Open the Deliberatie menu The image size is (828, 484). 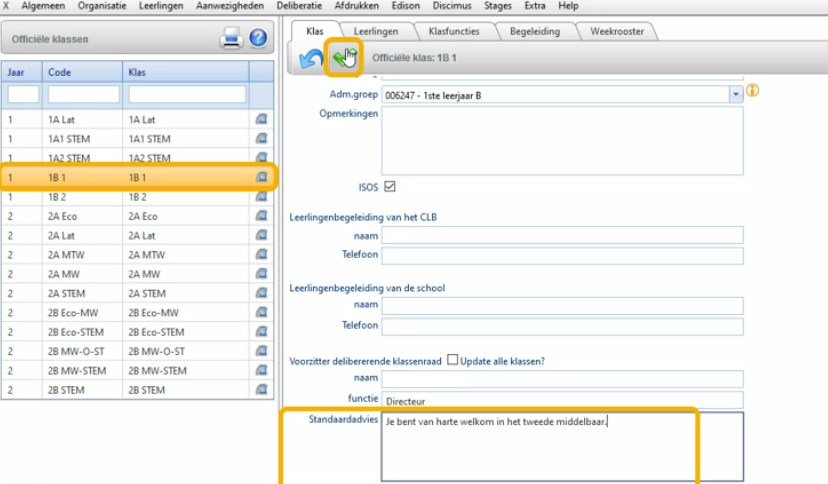[x=299, y=6]
